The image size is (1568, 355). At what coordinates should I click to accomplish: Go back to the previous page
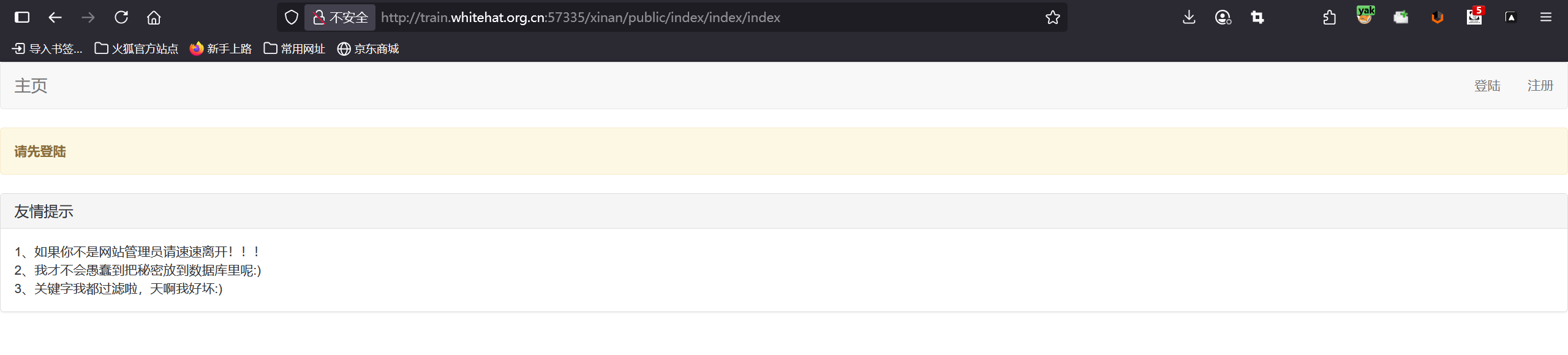[55, 17]
